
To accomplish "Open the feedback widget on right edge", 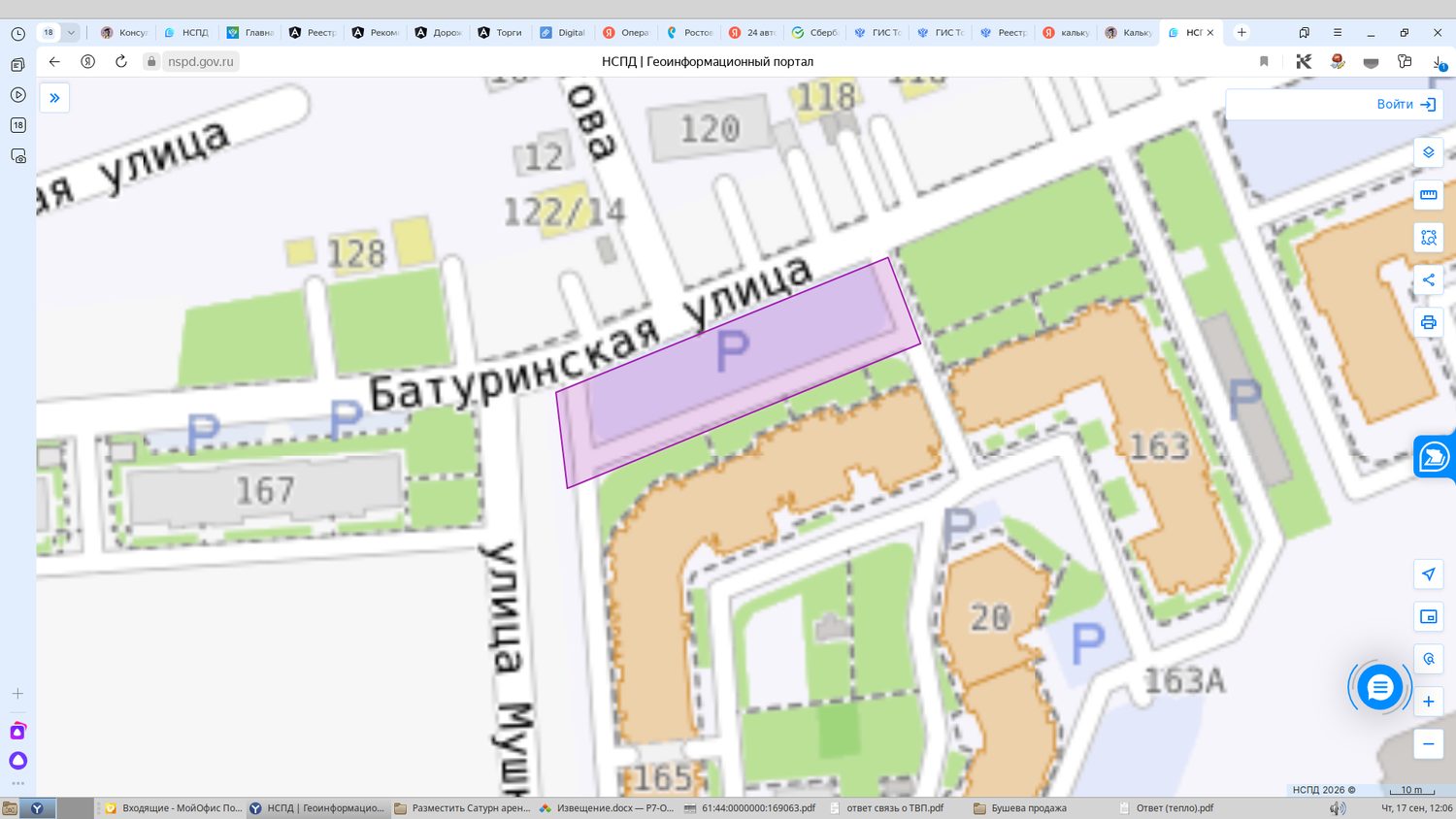I will [1435, 456].
